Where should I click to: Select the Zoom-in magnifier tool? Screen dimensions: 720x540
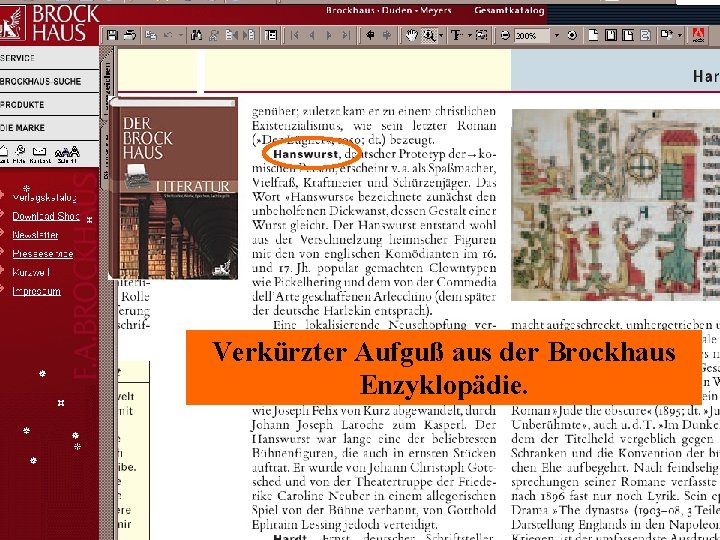click(x=429, y=35)
